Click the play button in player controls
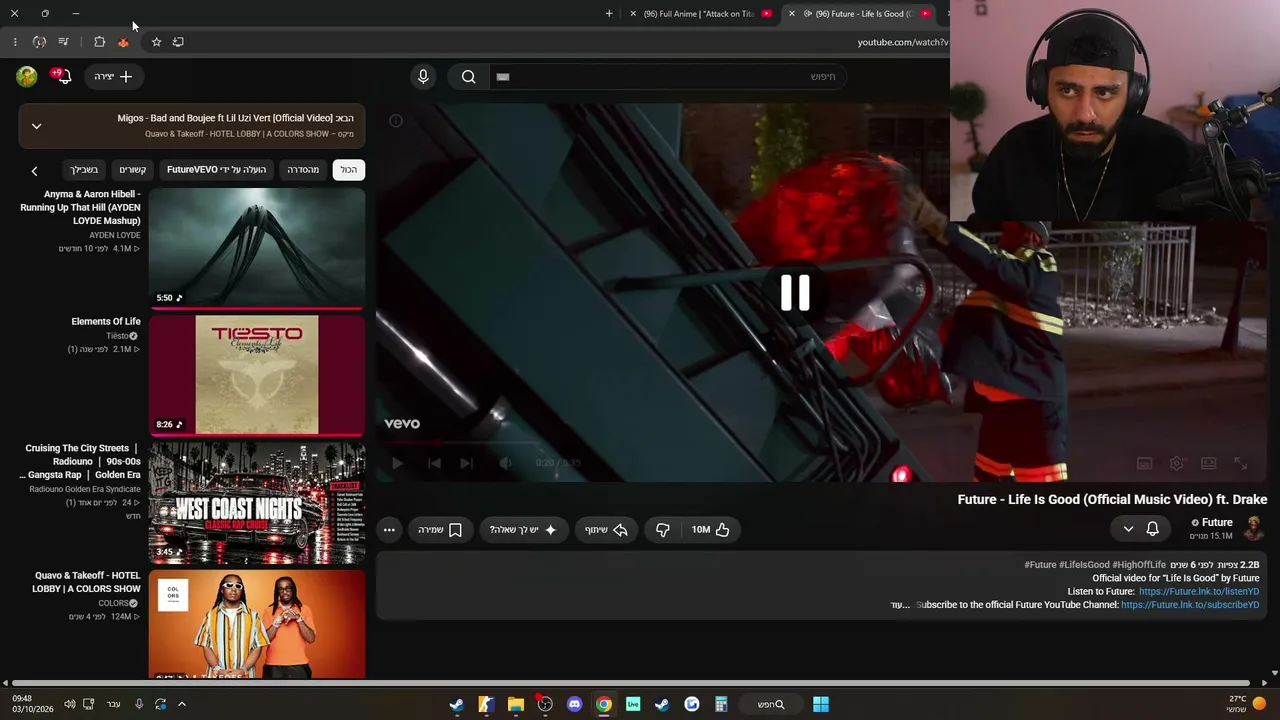This screenshot has width=1280, height=720. coord(397,463)
